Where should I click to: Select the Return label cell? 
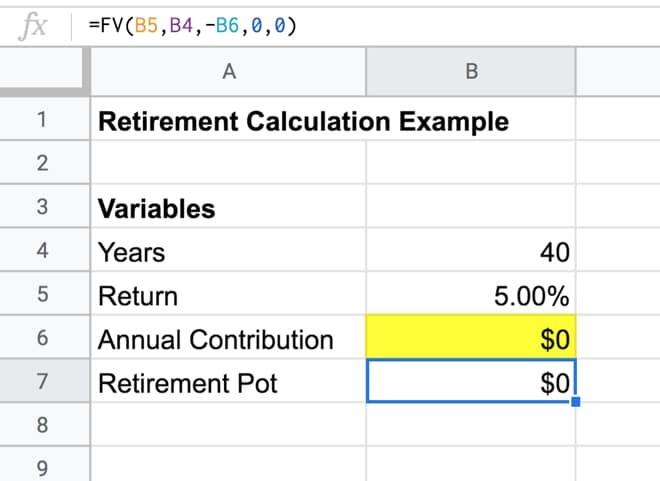(x=229, y=296)
